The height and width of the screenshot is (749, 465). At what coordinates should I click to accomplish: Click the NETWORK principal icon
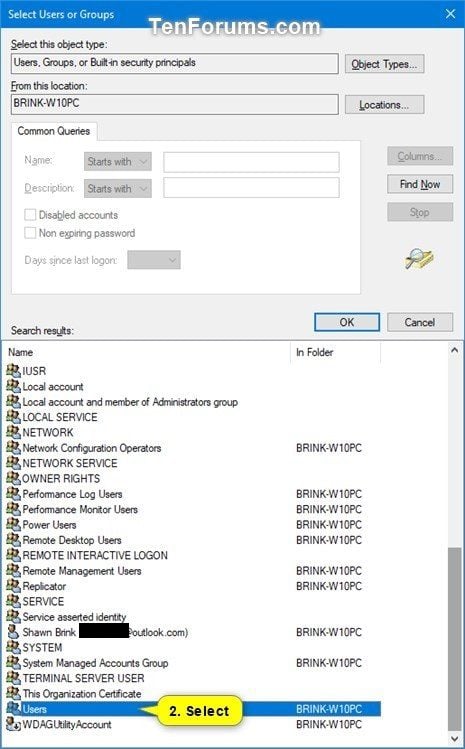pyautogui.click(x=13, y=432)
